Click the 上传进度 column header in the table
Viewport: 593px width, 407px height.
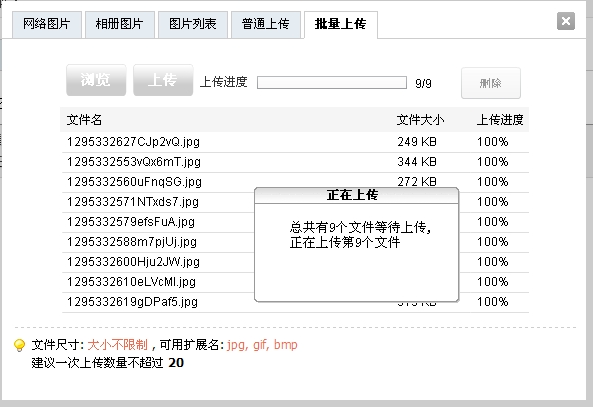[500, 120]
